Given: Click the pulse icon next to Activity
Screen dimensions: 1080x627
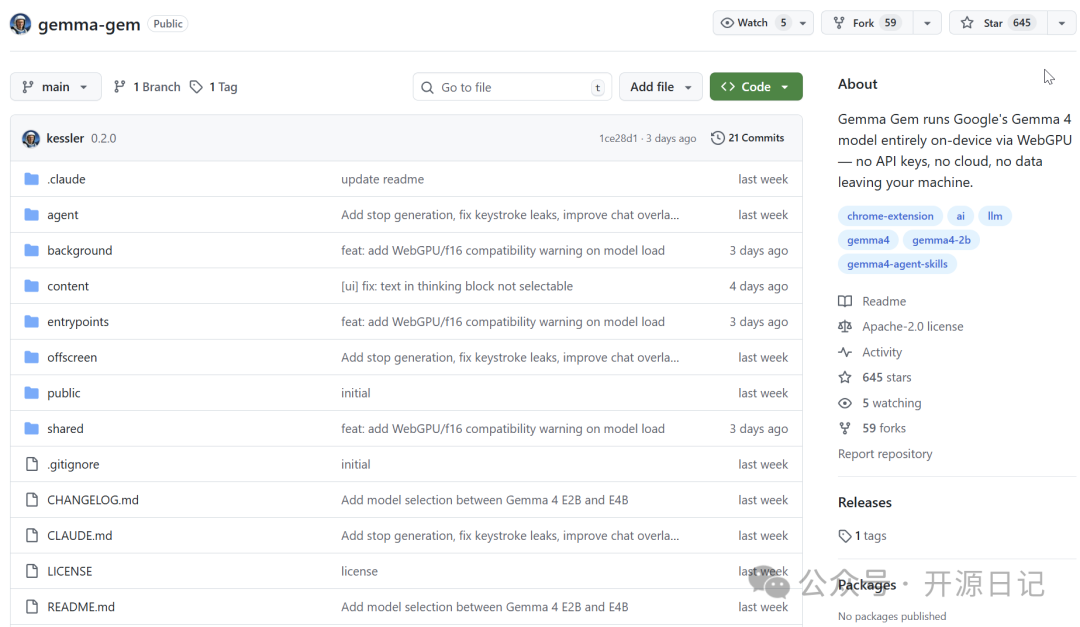Looking at the screenshot, I should (x=845, y=352).
